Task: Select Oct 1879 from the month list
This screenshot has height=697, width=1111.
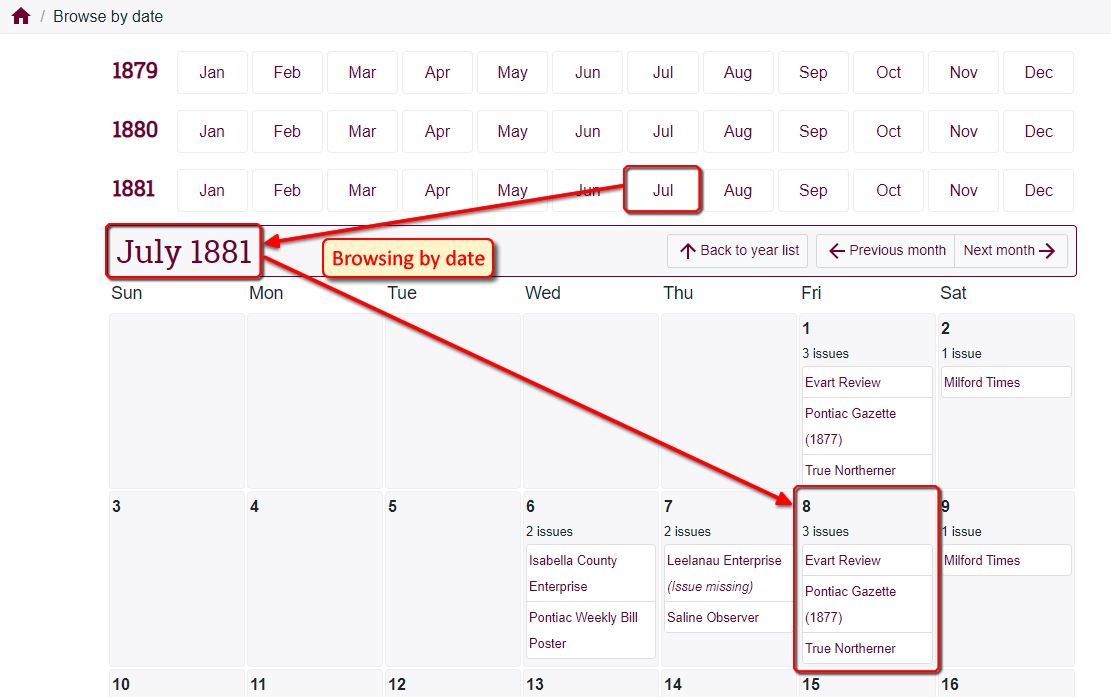Action: [888, 72]
